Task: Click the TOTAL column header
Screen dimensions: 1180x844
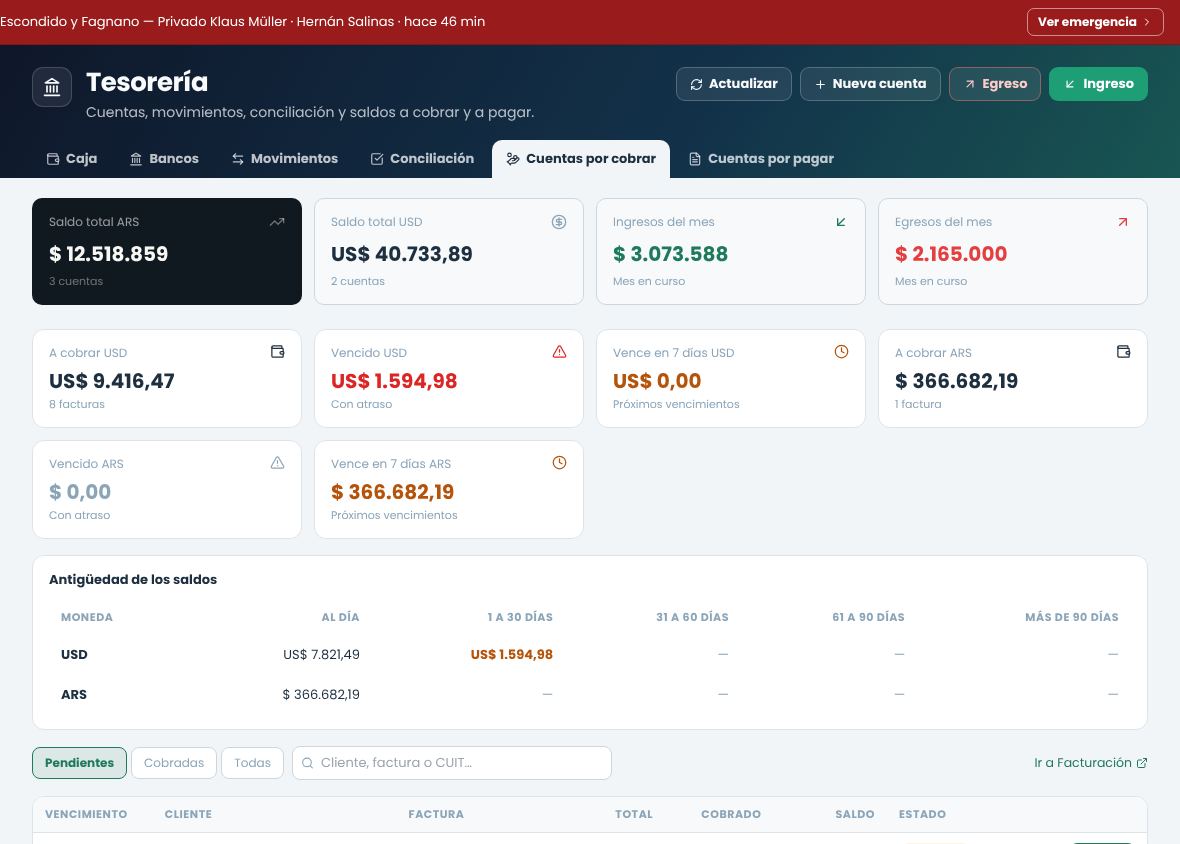Action: [634, 814]
